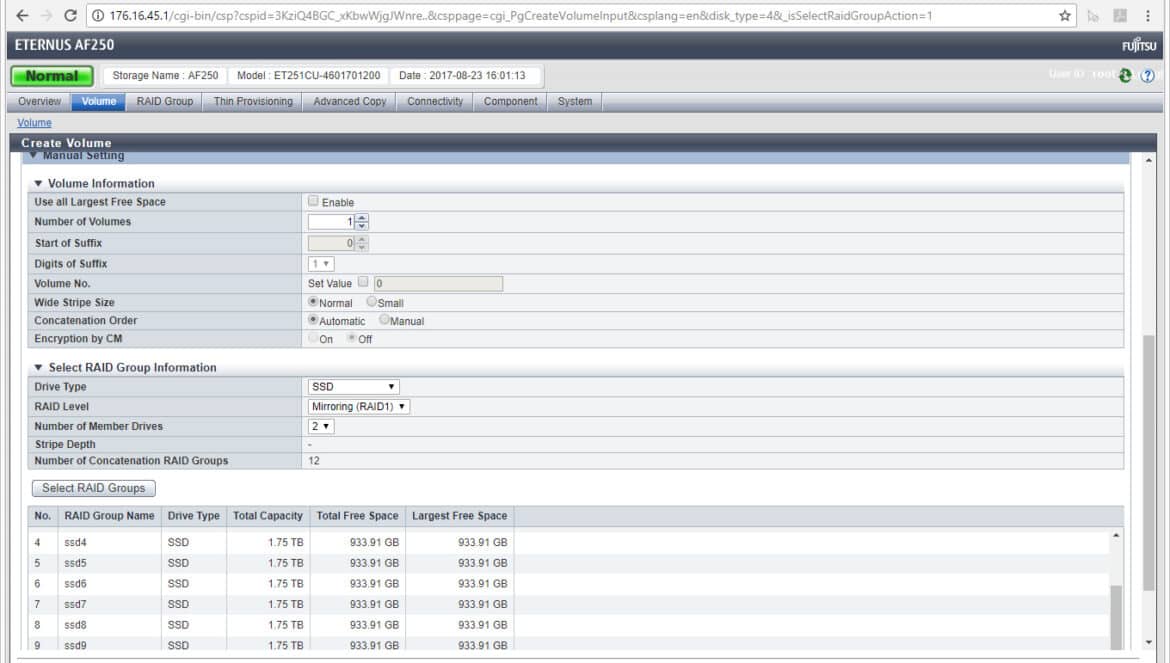Tick the Volume No. Set Value checkbox

[x=363, y=282]
